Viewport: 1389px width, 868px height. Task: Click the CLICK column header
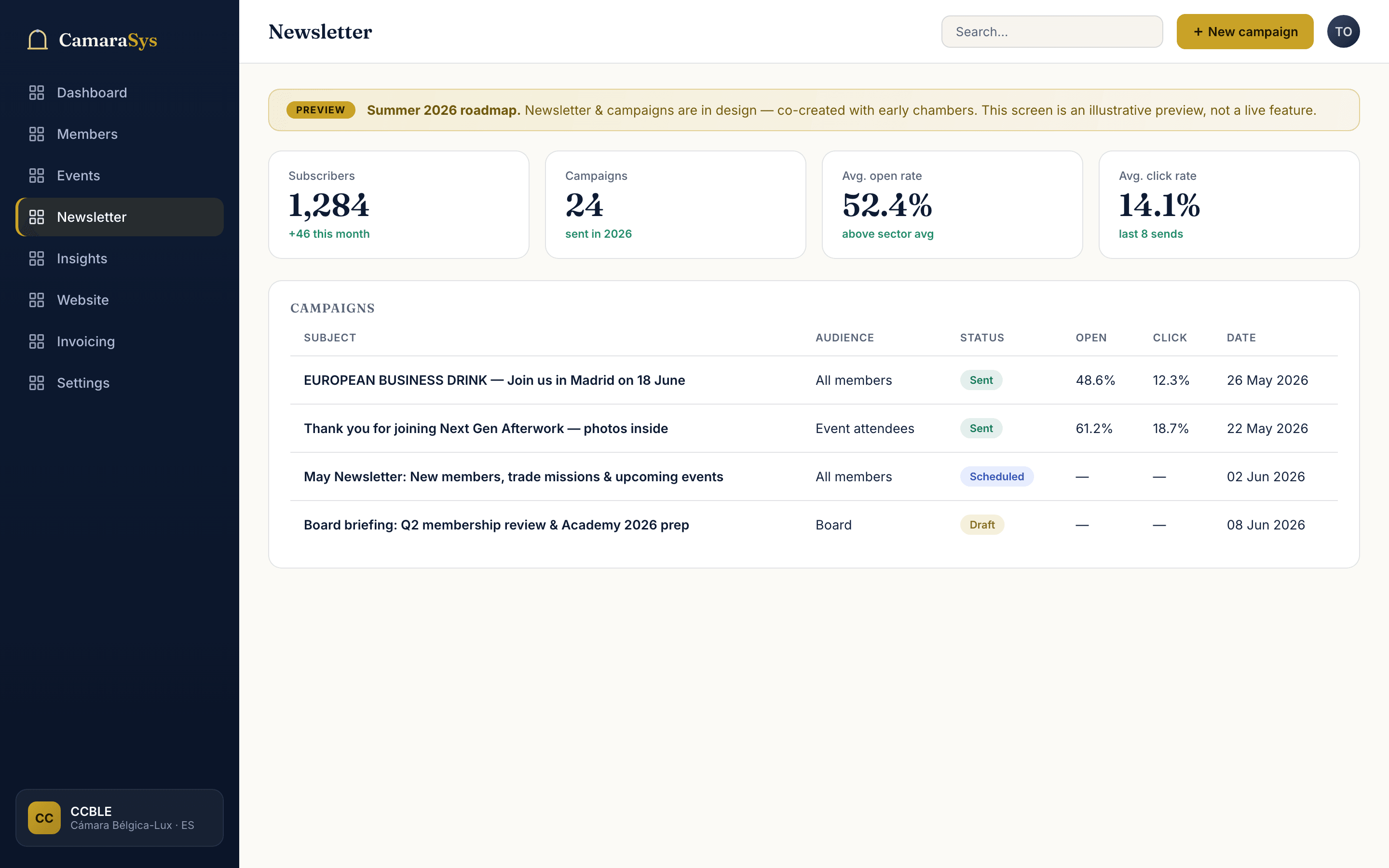click(x=1170, y=338)
